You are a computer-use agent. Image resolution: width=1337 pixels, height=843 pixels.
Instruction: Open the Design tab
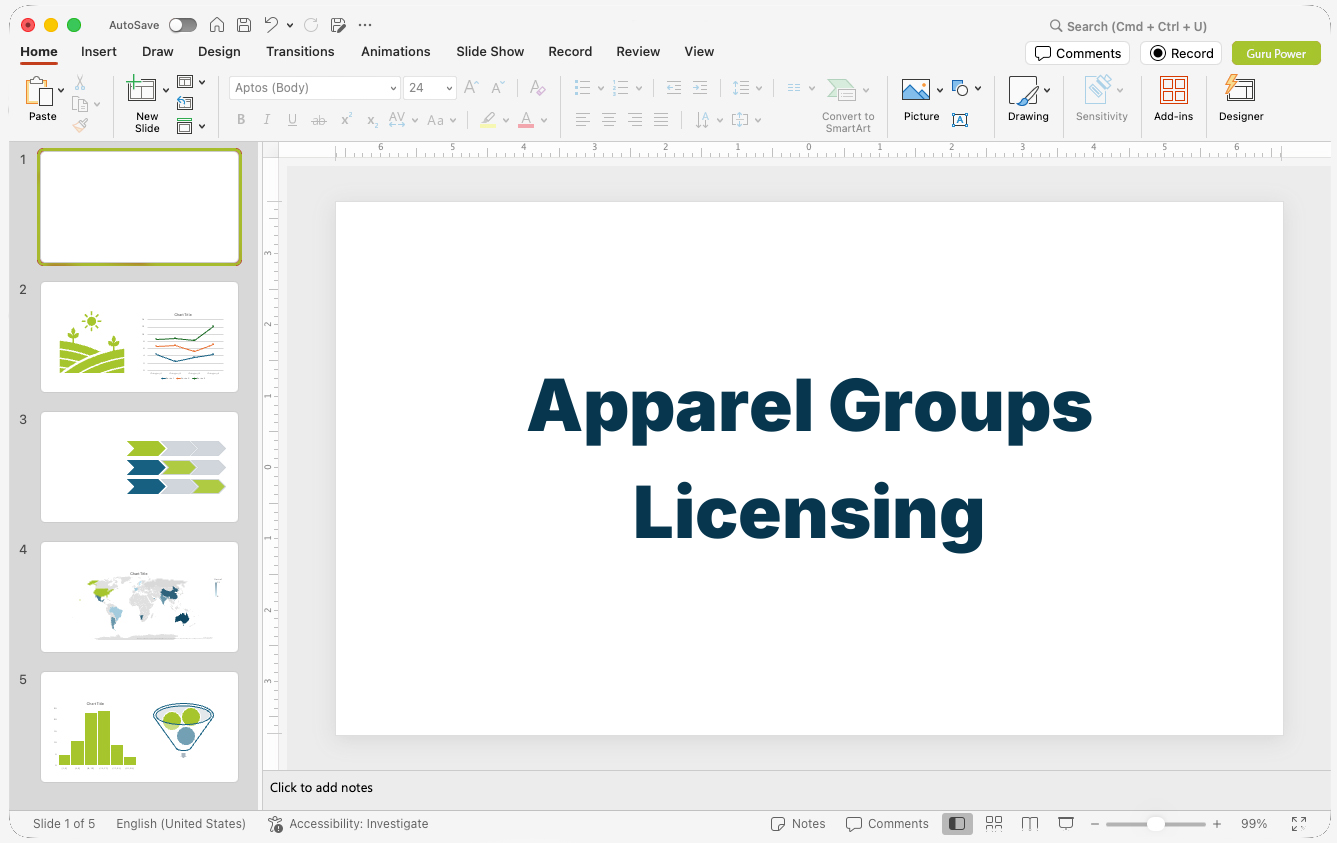tap(219, 51)
